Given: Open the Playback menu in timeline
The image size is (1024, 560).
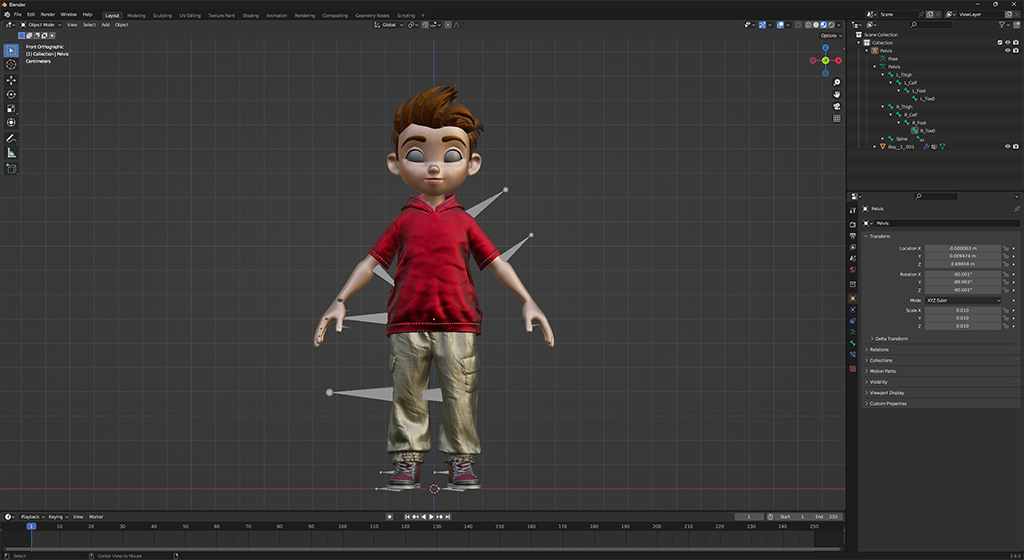Looking at the screenshot, I should (x=32, y=517).
